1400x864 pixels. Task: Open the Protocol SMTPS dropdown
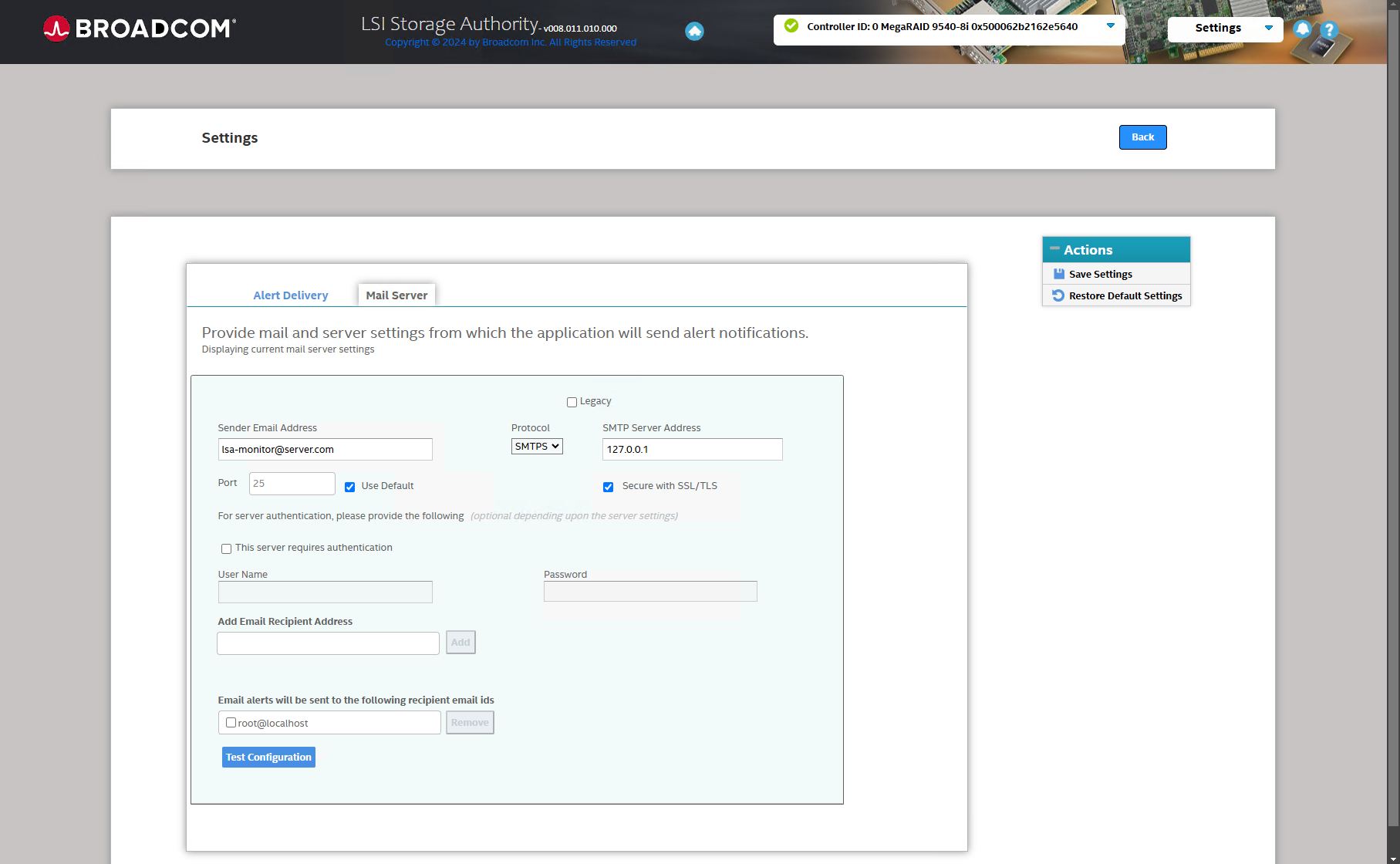pyautogui.click(x=537, y=446)
